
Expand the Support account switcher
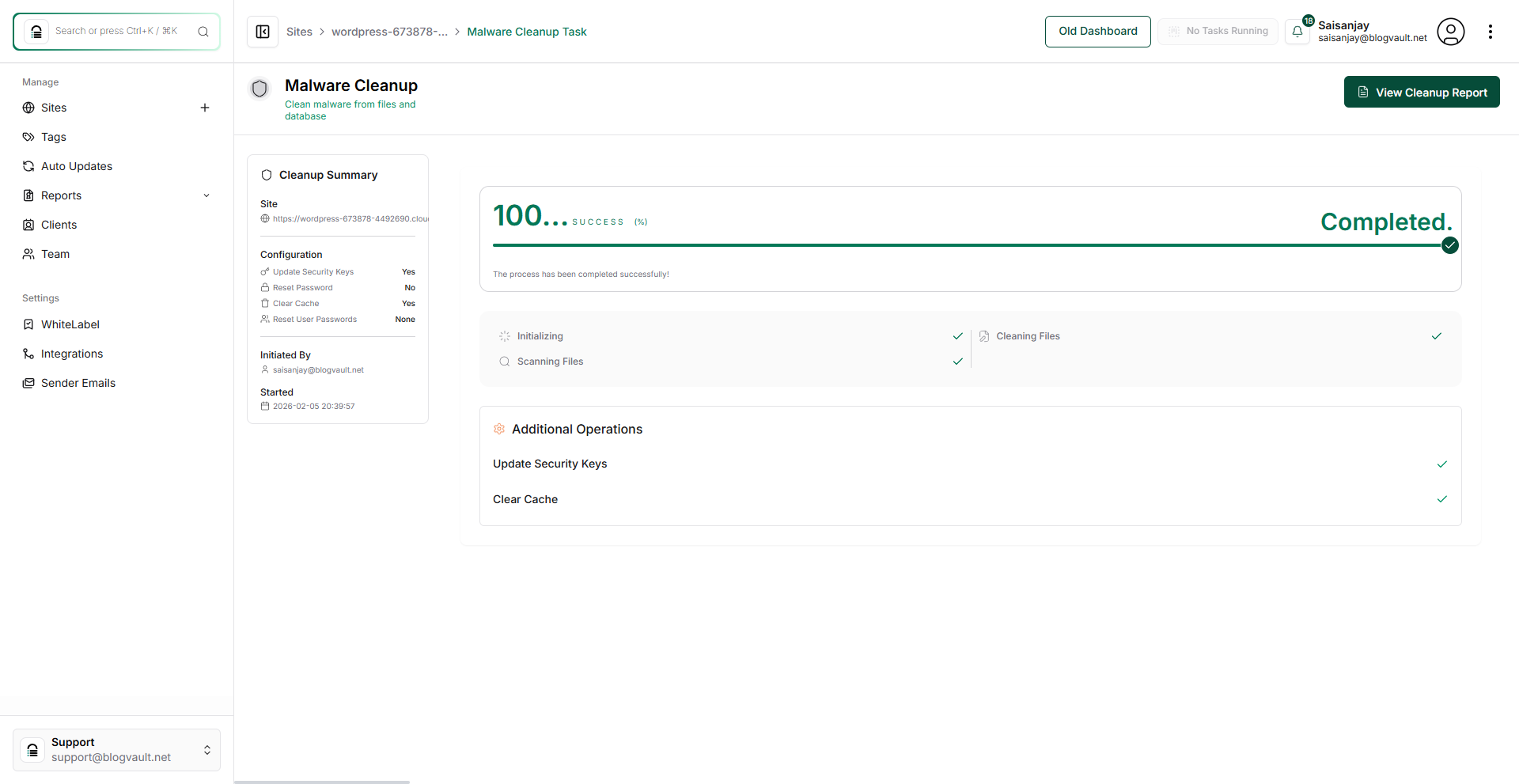point(207,750)
